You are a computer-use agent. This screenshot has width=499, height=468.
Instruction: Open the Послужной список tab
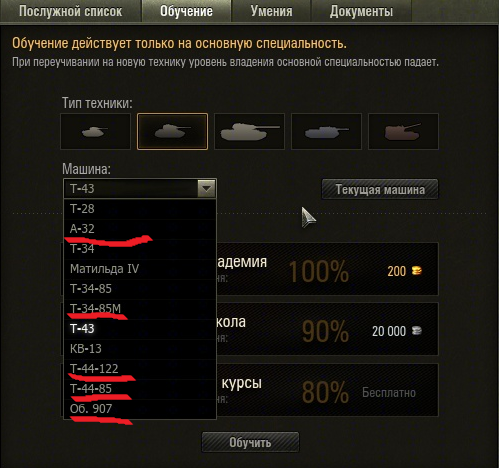pos(71,11)
